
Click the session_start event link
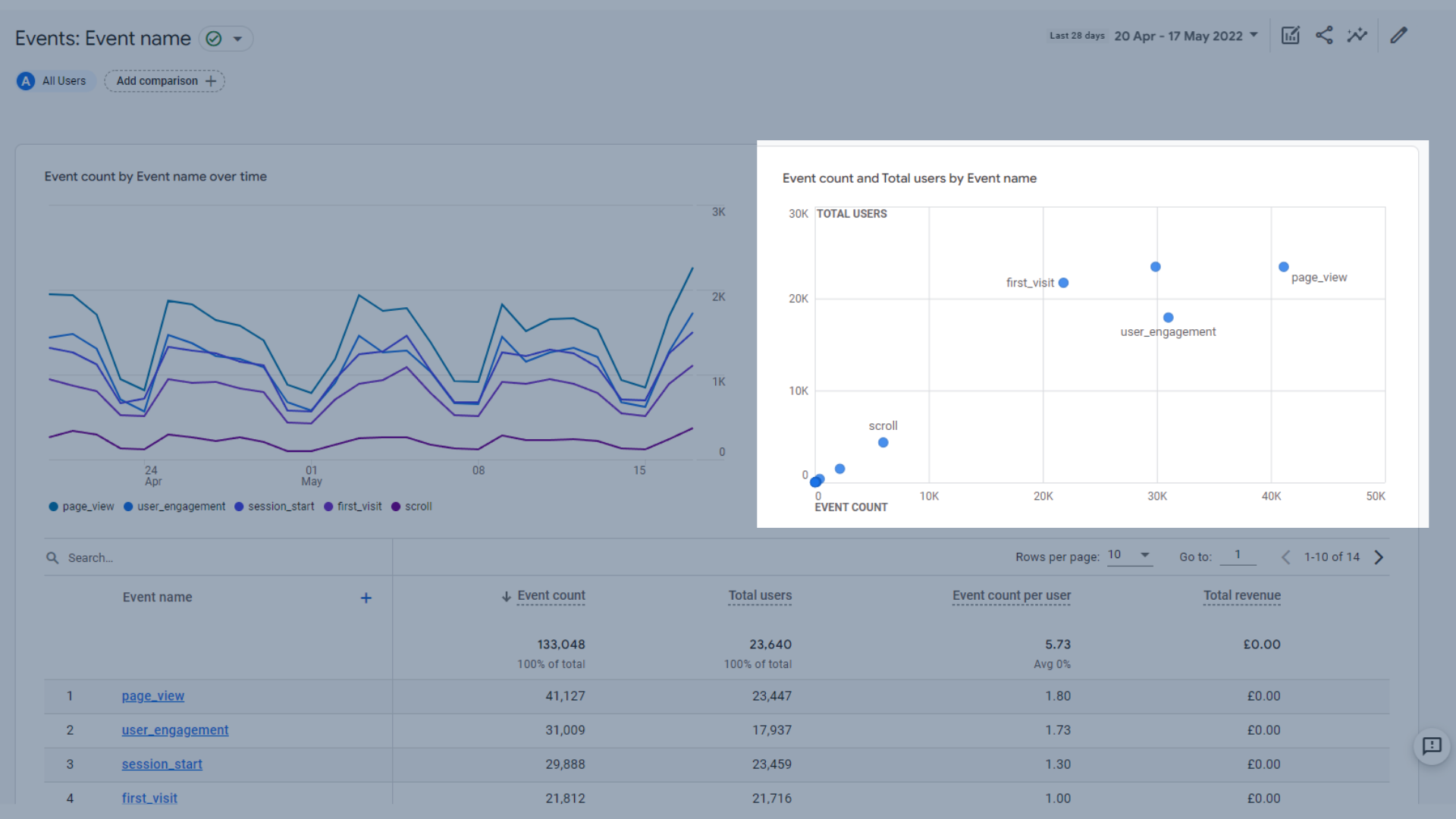[160, 763]
